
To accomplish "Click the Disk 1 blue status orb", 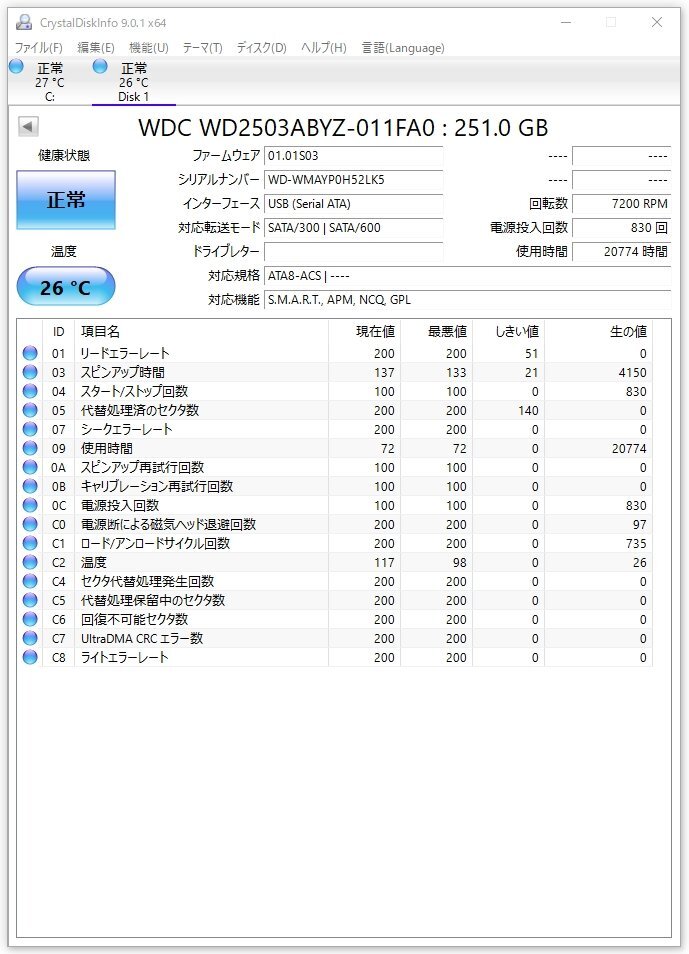I will [100, 66].
